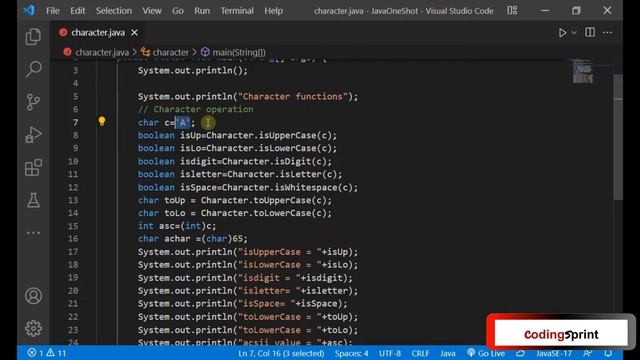Open the Testing flask view
The height and width of the screenshot is (360, 640).
point(33,200)
